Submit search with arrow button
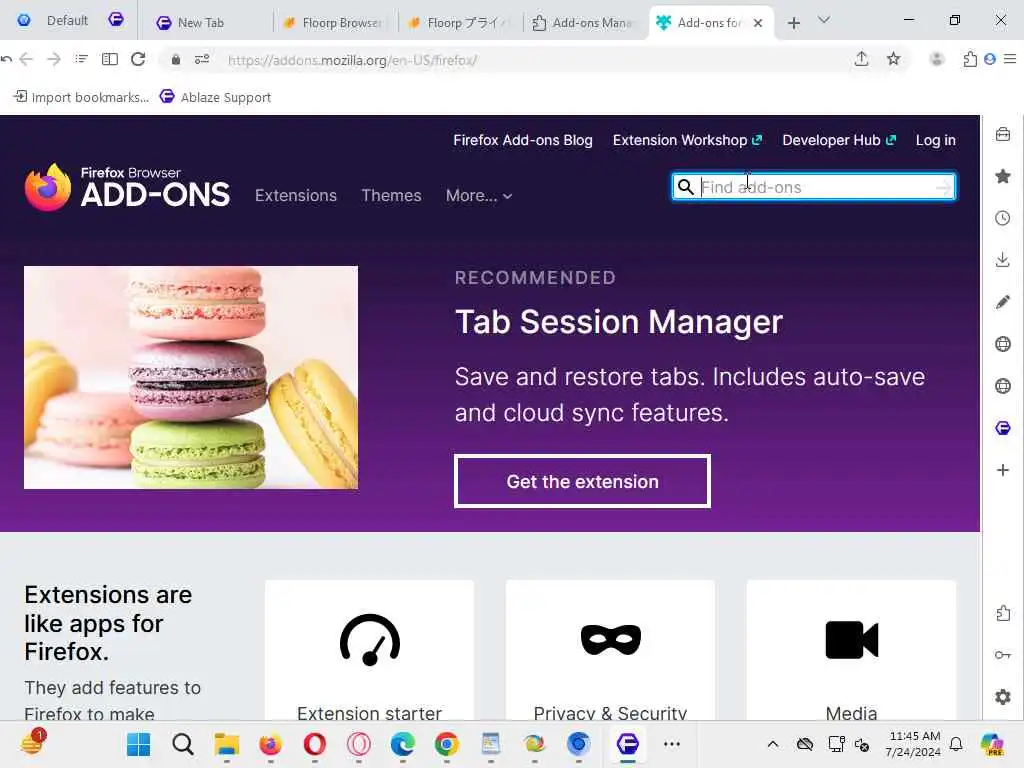Viewport: 1024px width, 768px height. (x=943, y=187)
